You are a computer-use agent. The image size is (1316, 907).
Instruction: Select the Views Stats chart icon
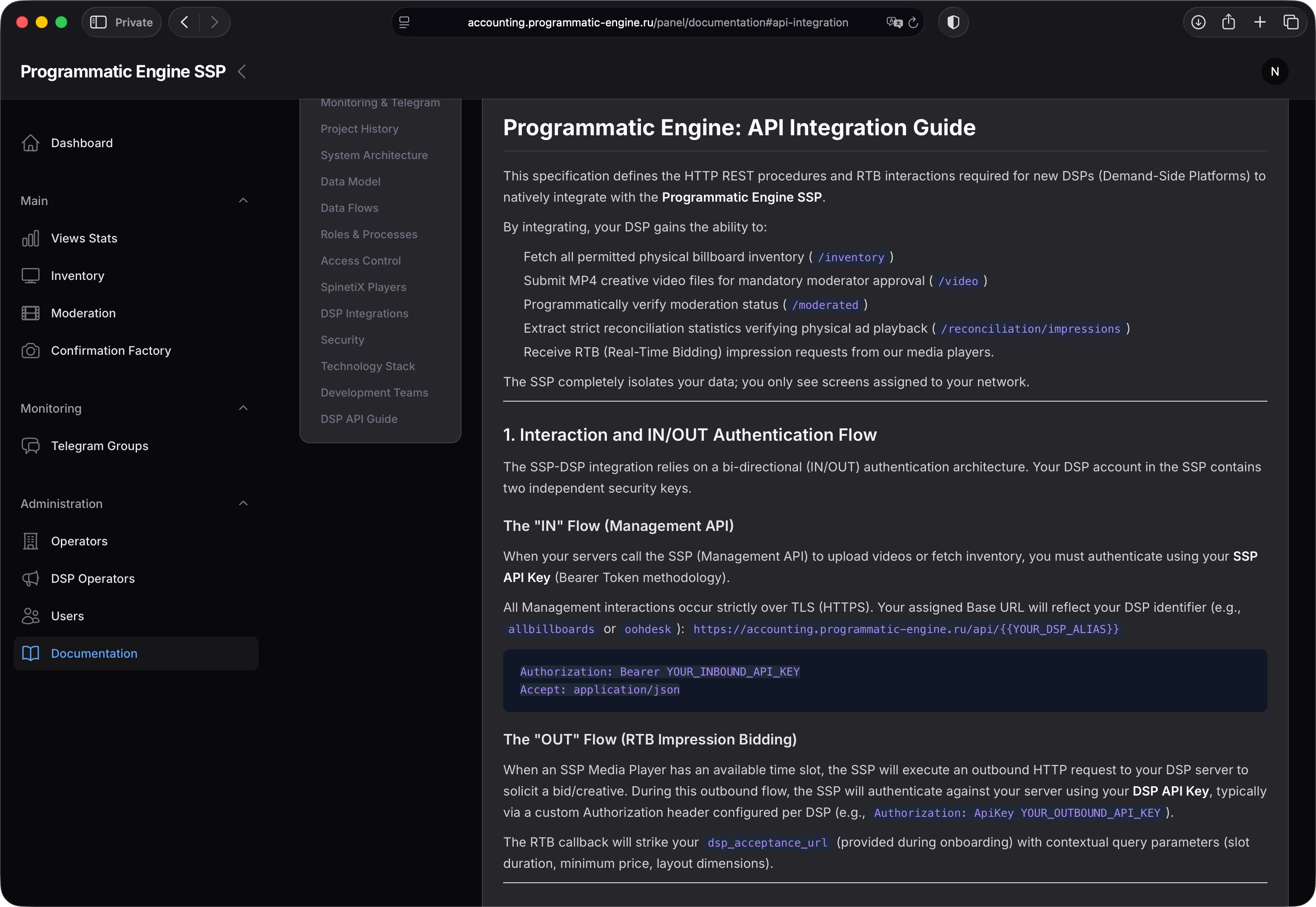[31, 238]
